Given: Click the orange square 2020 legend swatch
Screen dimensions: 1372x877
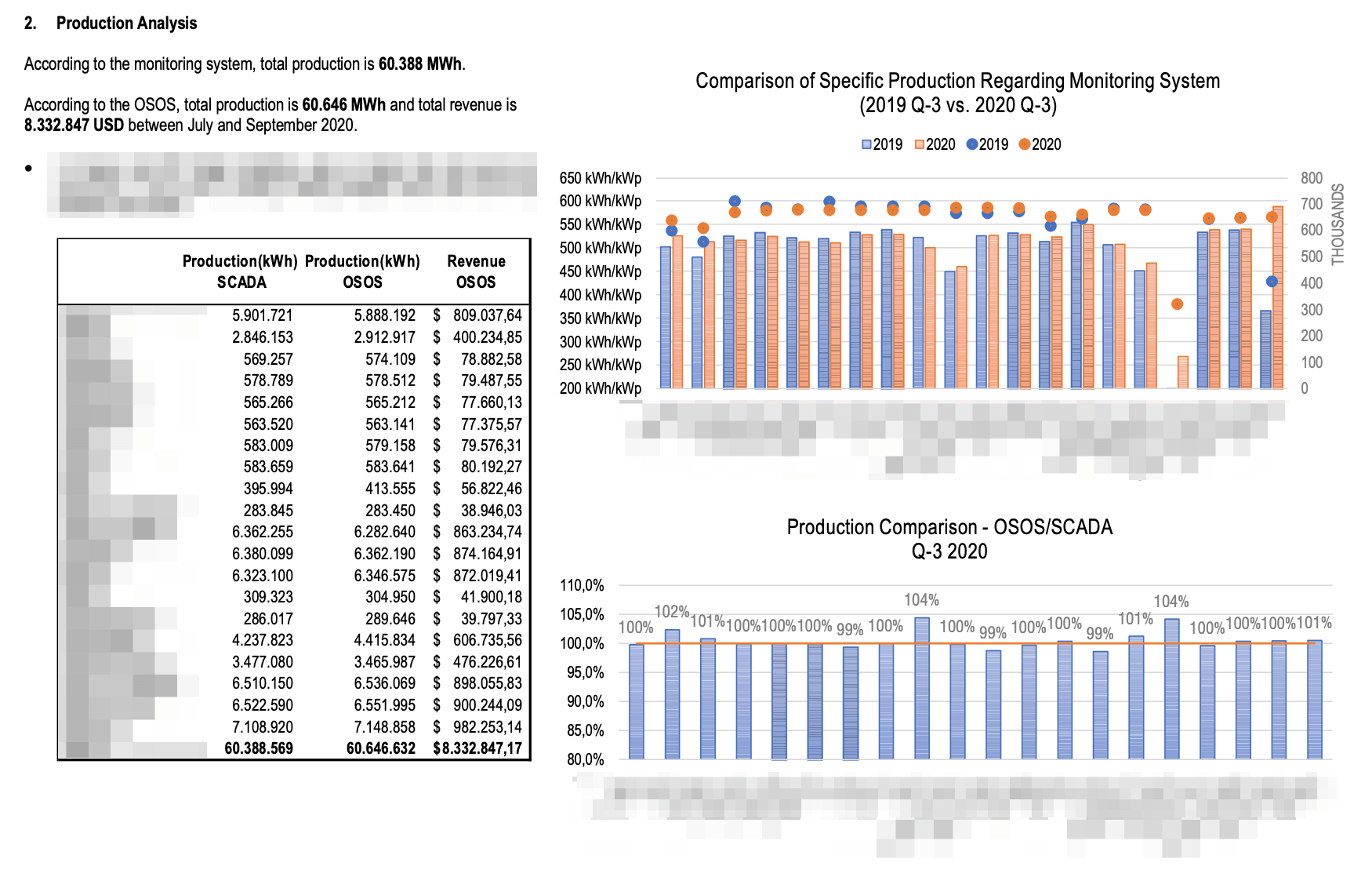Looking at the screenshot, I should pos(920,144).
